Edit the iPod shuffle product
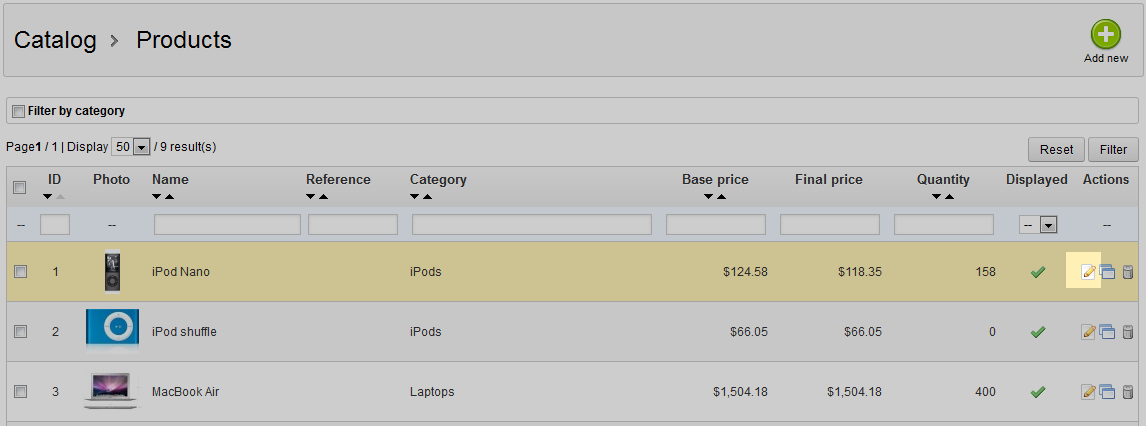The width and height of the screenshot is (1146, 426). pyautogui.click(x=1088, y=332)
